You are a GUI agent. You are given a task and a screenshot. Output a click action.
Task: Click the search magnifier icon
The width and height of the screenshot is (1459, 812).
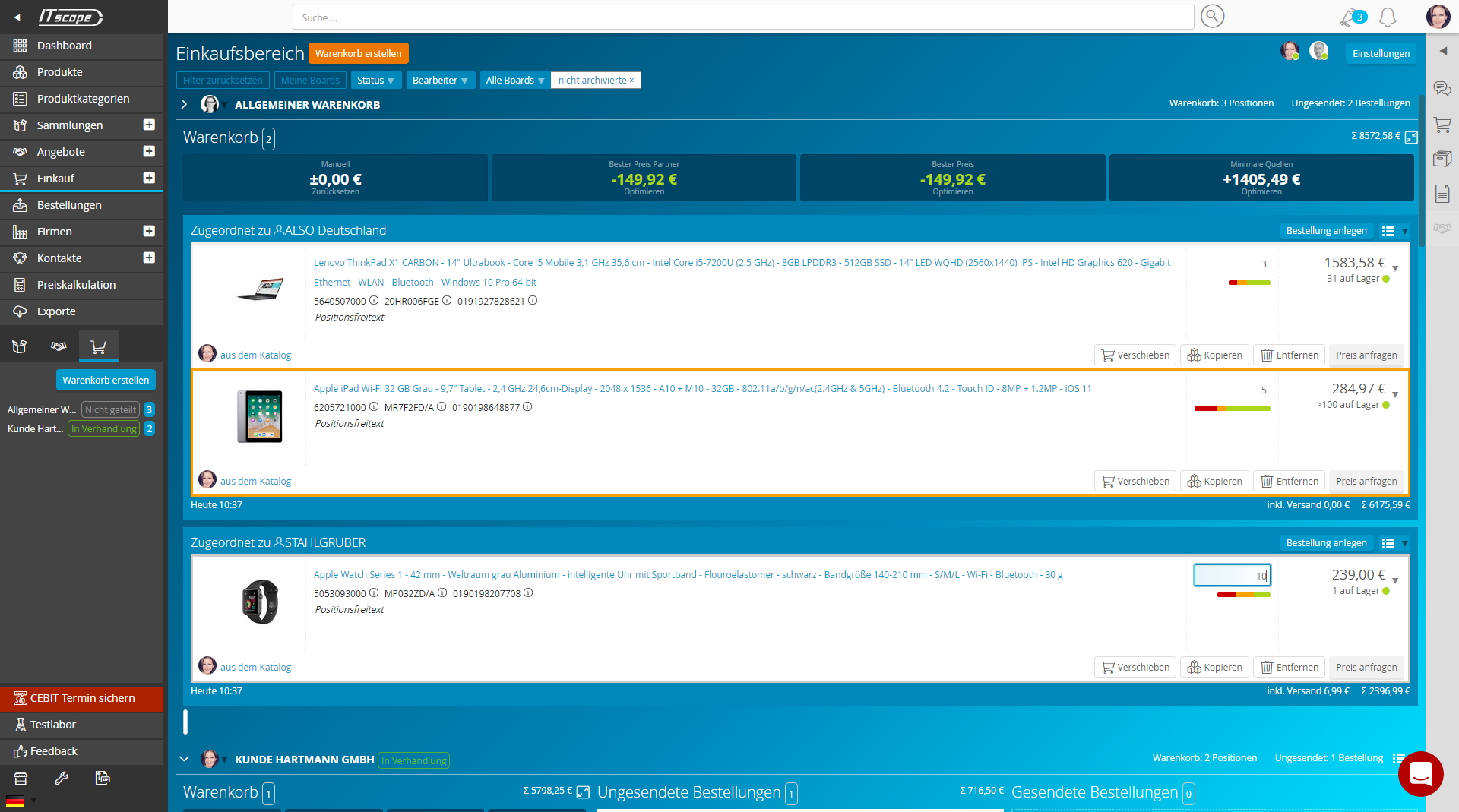[1212, 16]
